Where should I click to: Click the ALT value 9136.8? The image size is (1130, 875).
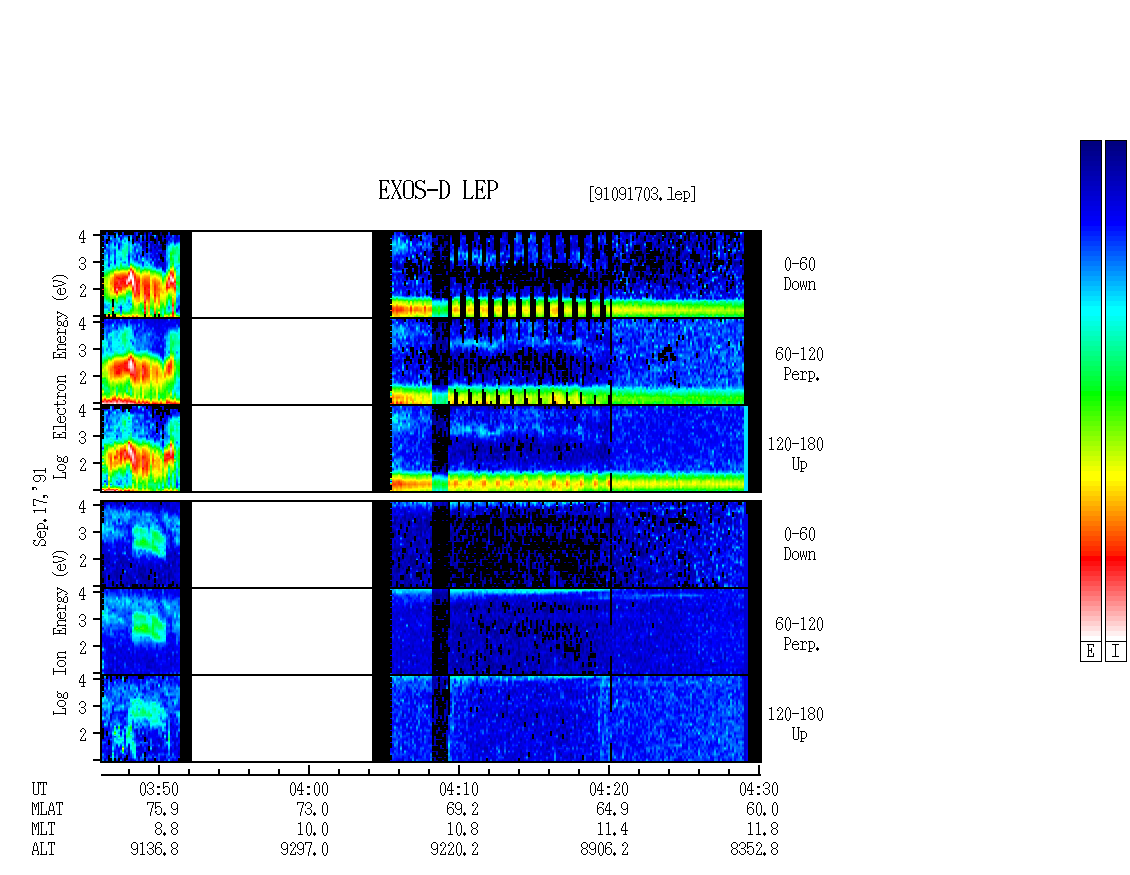(x=154, y=849)
